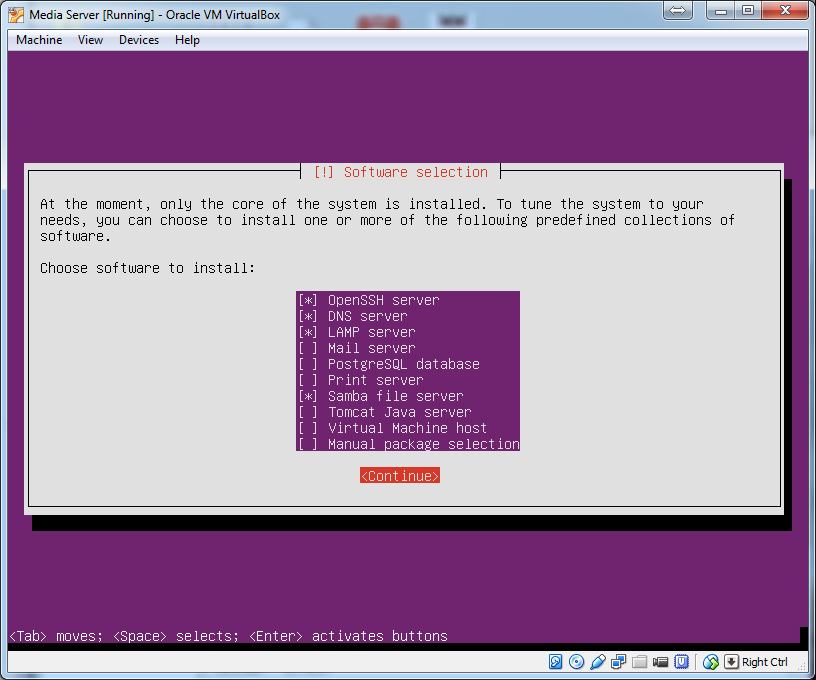This screenshot has height=680, width=816.
Task: Enable the Print server checkbox
Action: click(x=308, y=380)
